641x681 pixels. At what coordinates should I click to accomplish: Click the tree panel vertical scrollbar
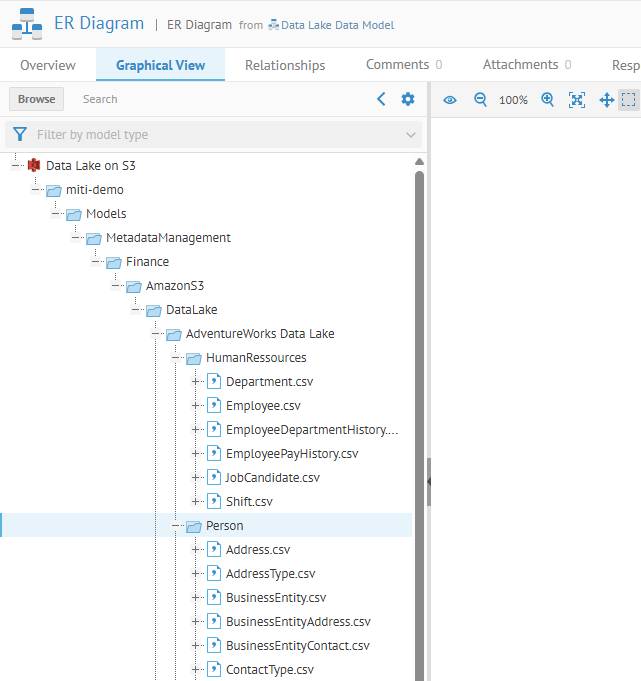click(419, 400)
